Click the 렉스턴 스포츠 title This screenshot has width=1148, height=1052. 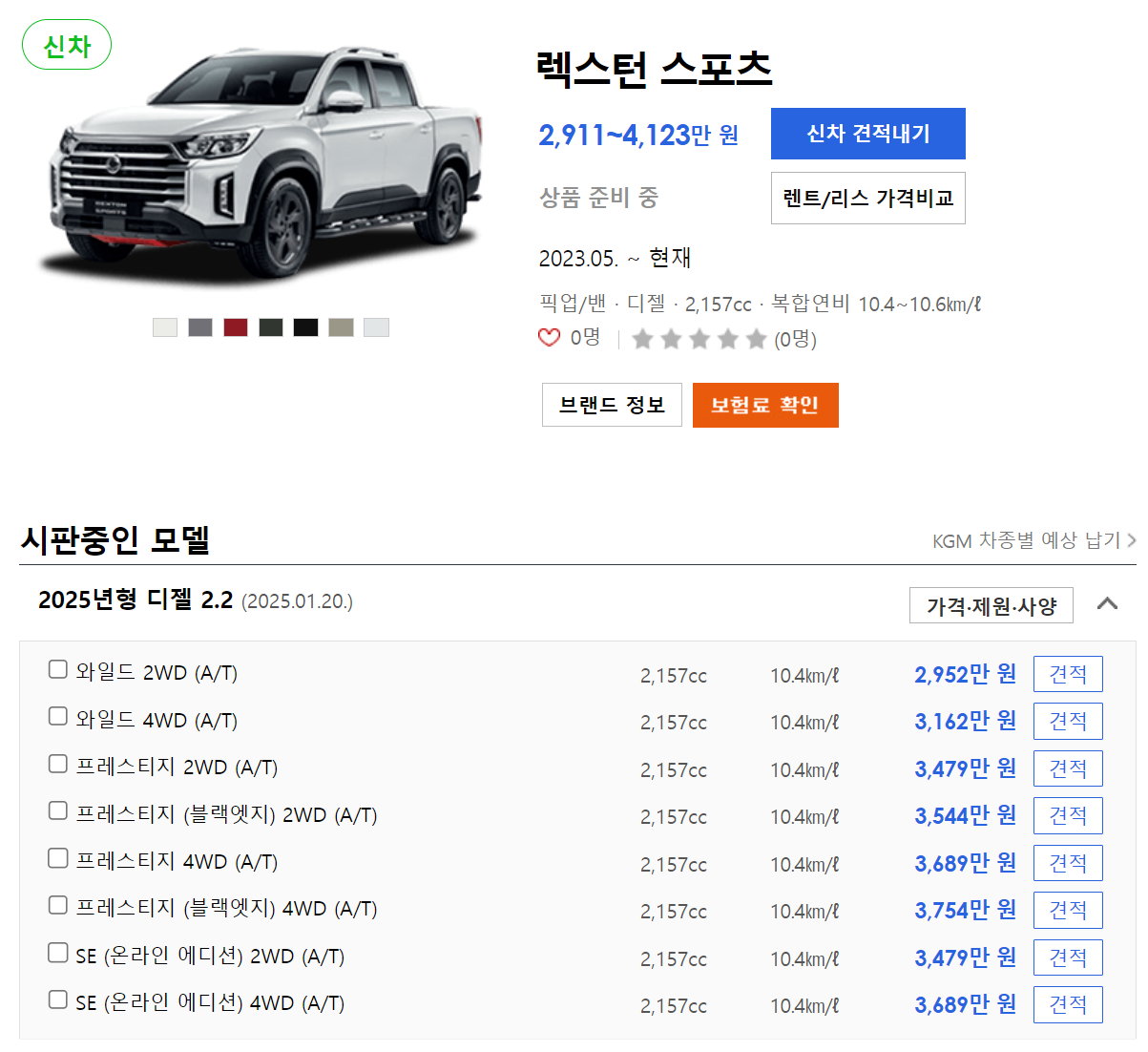coord(655,69)
